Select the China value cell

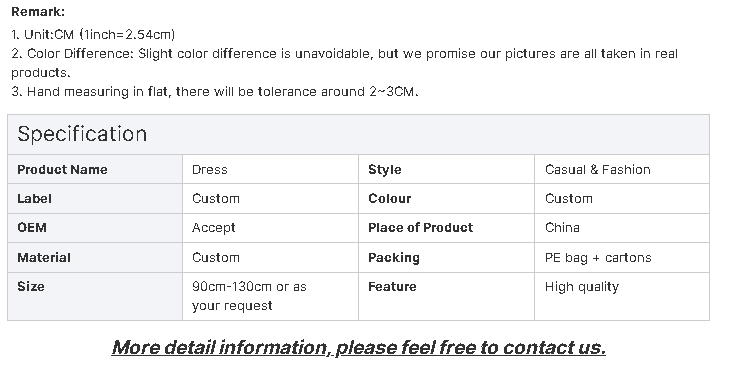pos(622,228)
